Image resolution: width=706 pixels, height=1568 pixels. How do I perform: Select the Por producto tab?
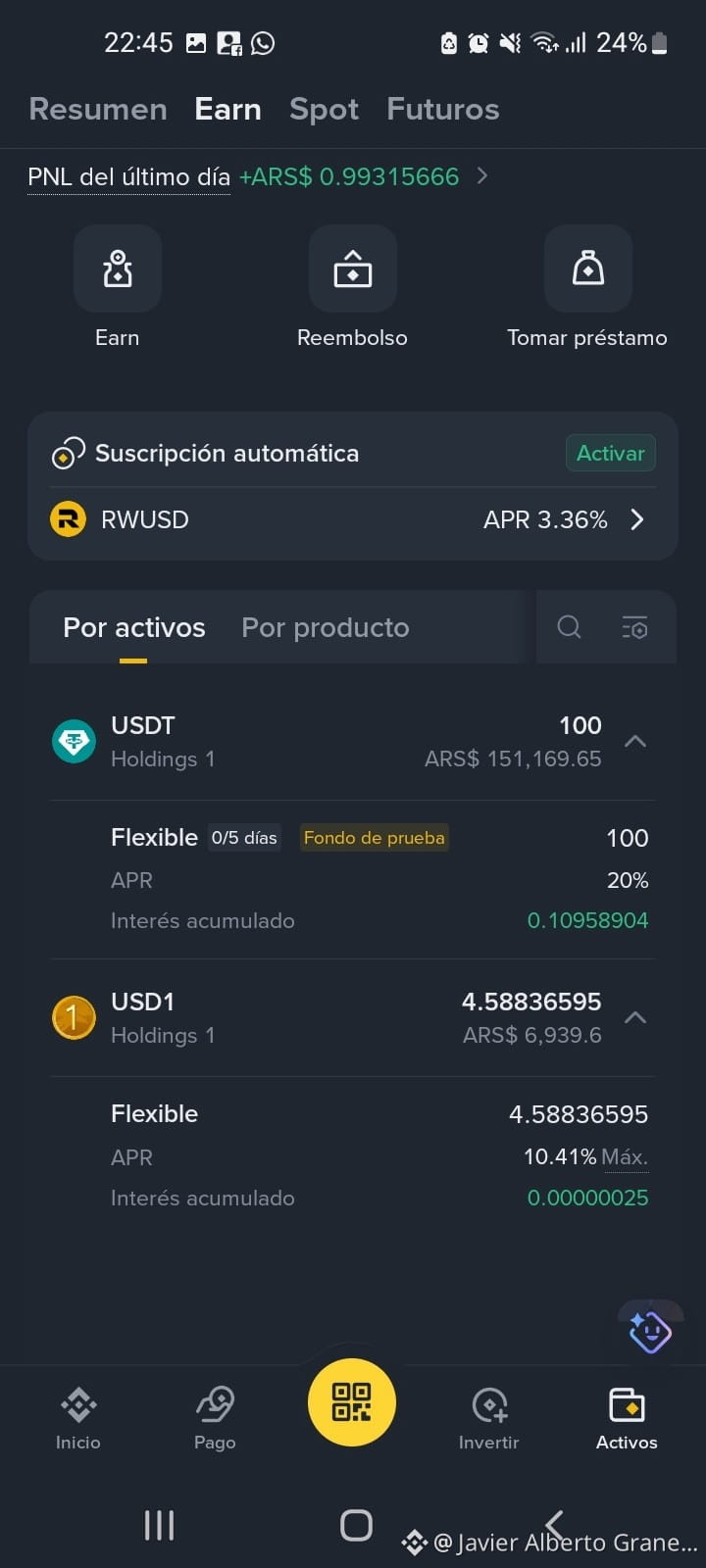click(326, 627)
